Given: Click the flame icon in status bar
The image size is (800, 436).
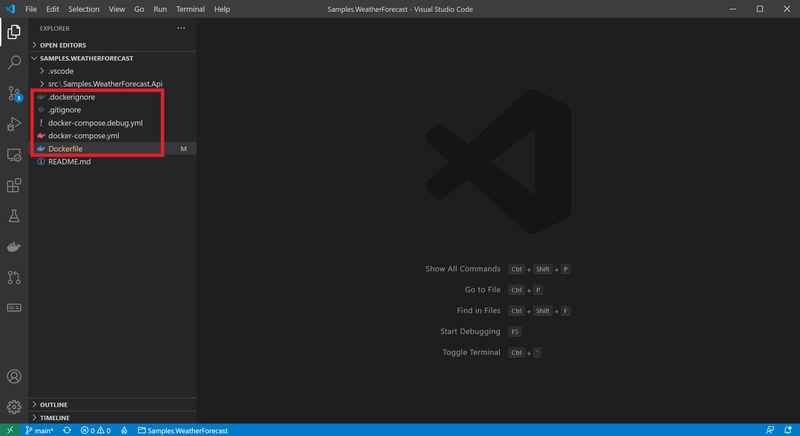Looking at the screenshot, I should point(124,430).
